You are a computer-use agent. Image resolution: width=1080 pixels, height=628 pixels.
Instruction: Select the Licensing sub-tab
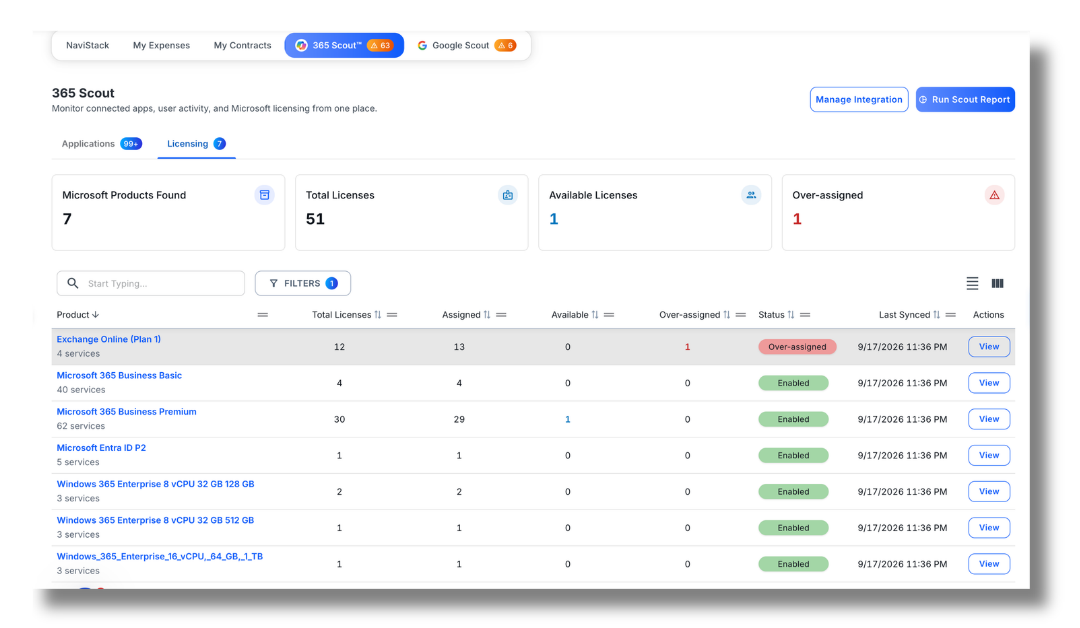[196, 144]
